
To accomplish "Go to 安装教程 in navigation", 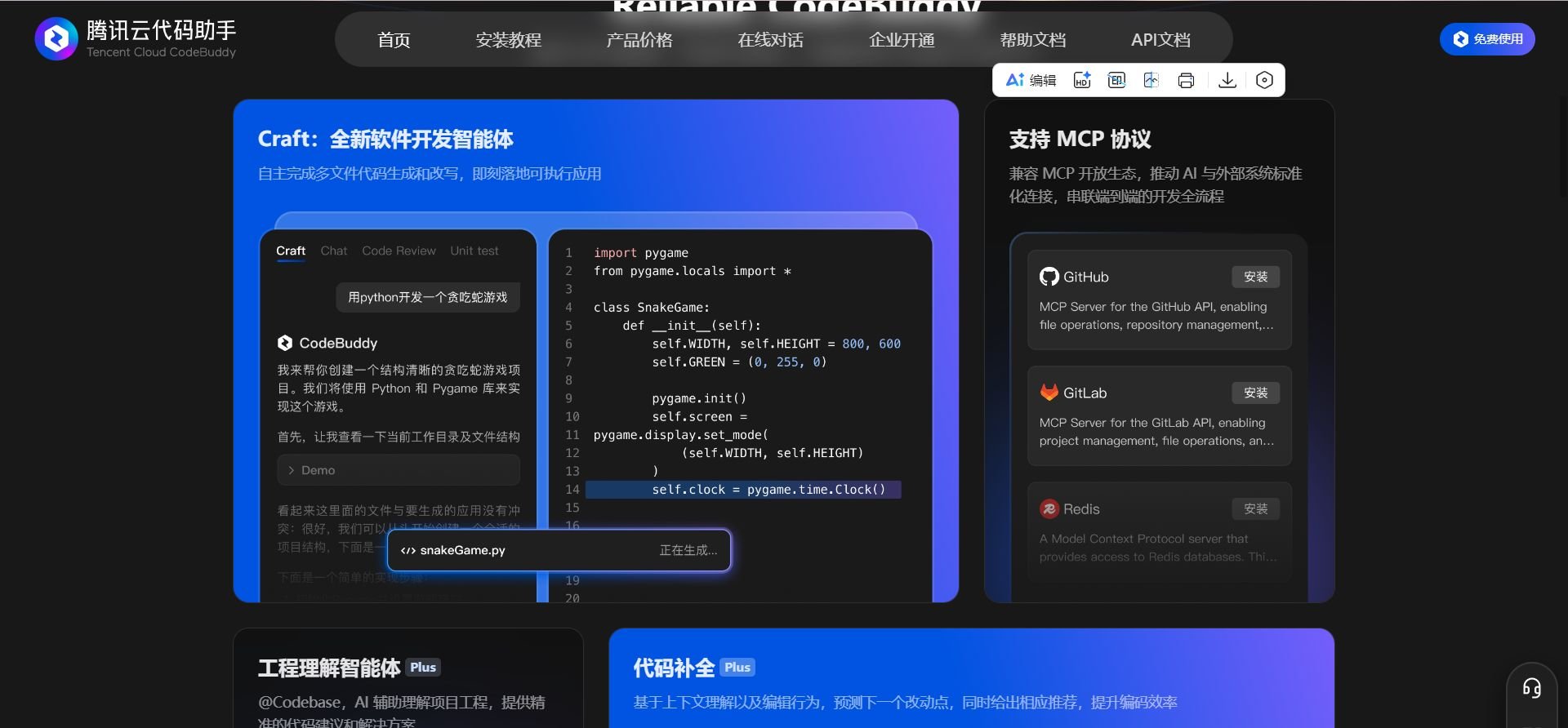I will tap(508, 40).
